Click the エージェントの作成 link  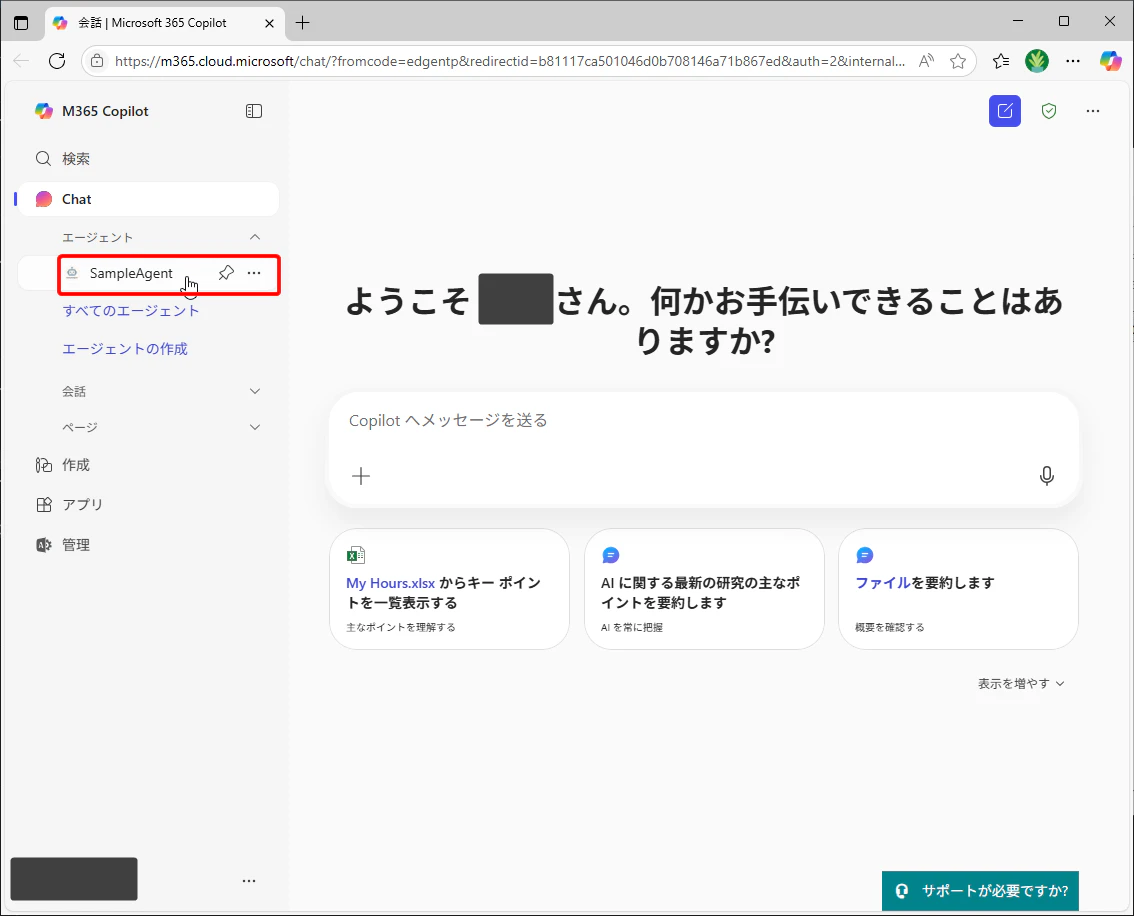pyautogui.click(x=125, y=348)
